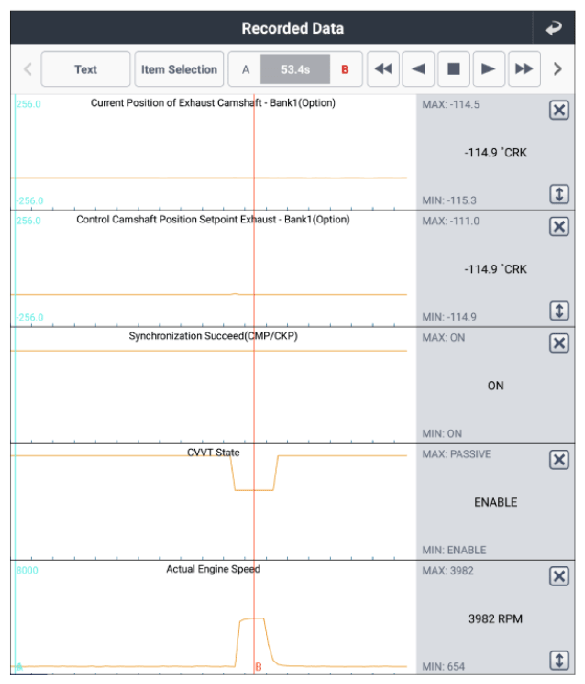
Task: Click Synchronization Succeed(CMP/CKP) title
Action: (213, 336)
